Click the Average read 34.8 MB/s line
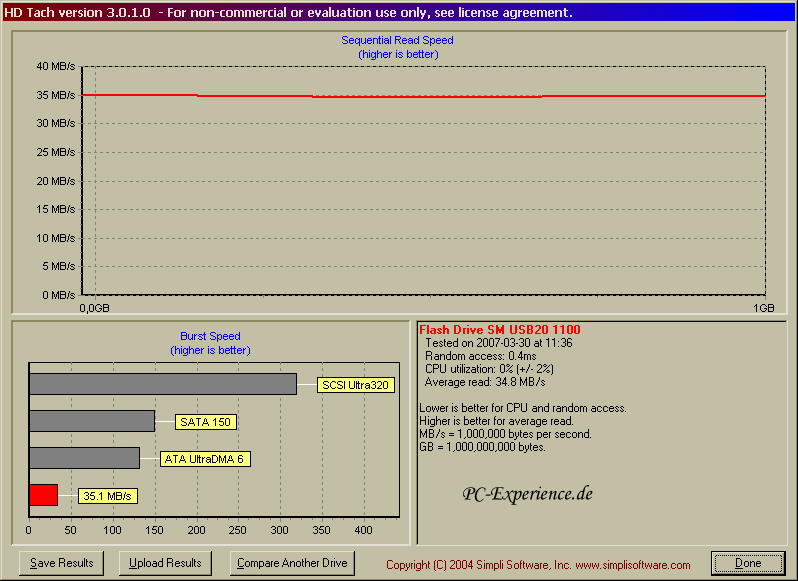Viewport: 798px width, 581px height. click(485, 382)
